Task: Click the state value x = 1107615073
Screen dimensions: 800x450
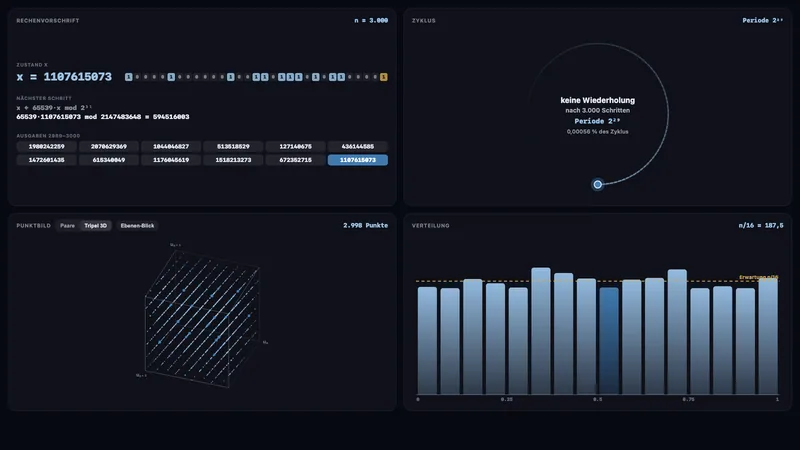Action: tap(64, 77)
